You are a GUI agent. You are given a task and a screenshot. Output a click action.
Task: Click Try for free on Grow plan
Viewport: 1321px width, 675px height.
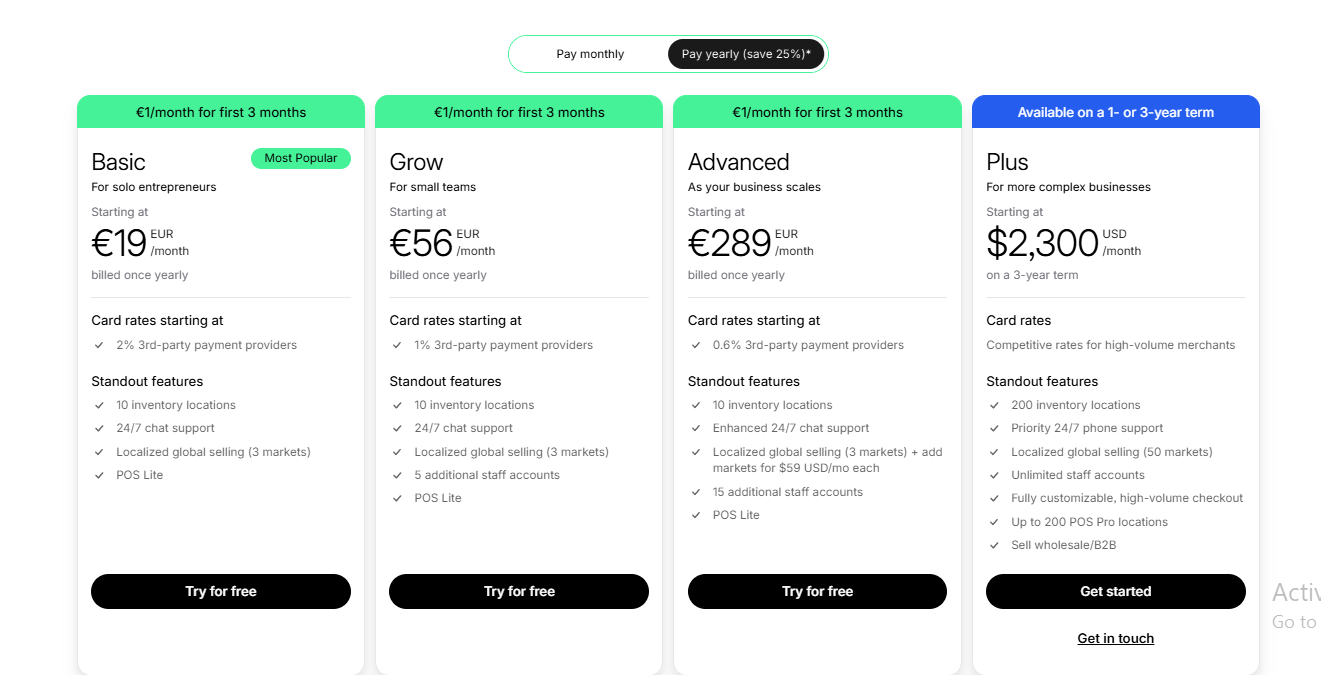[x=519, y=591]
